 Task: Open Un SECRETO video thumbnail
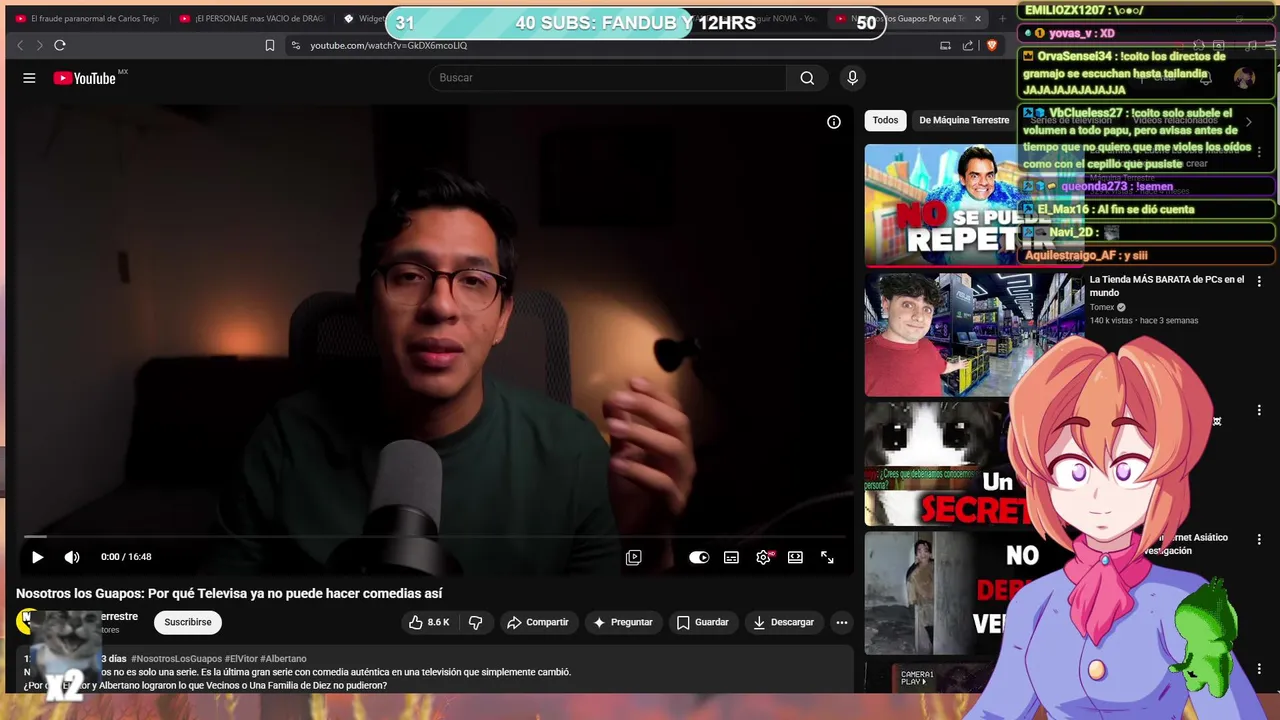click(x=940, y=464)
